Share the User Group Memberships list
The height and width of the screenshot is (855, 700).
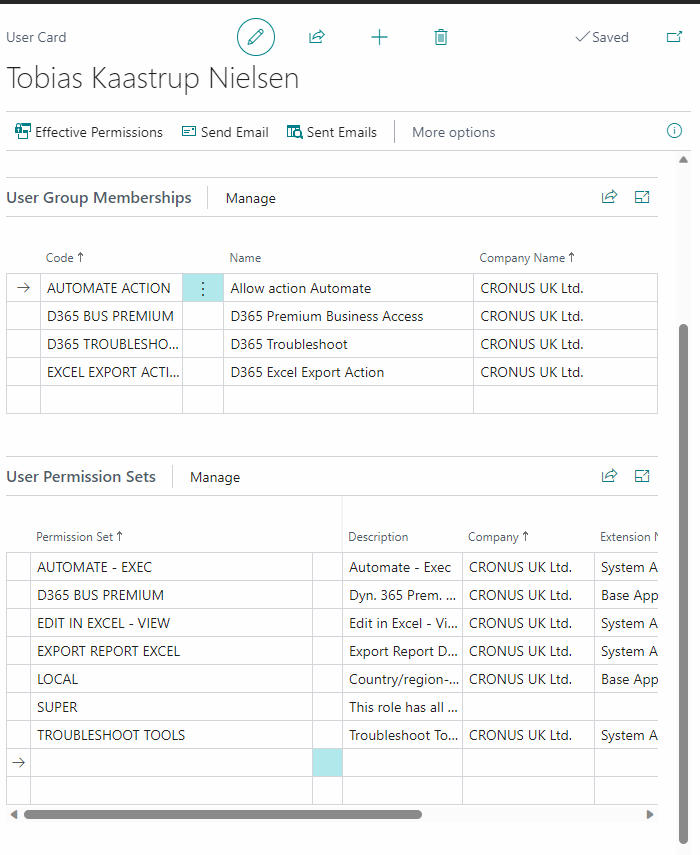[x=609, y=197]
